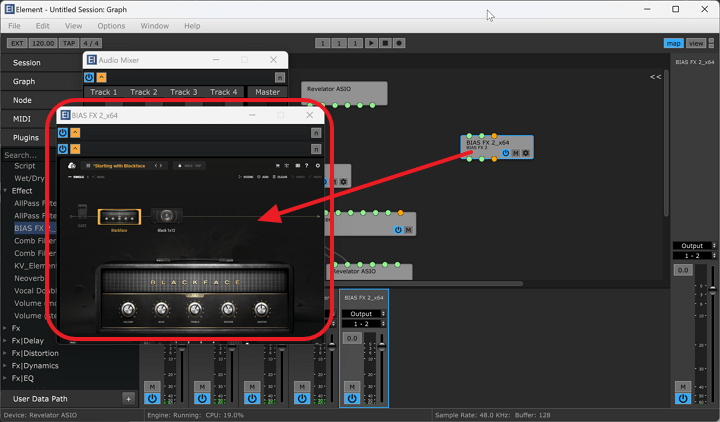Adjust the fader on right panel output
720x422 pixels.
click(713, 290)
